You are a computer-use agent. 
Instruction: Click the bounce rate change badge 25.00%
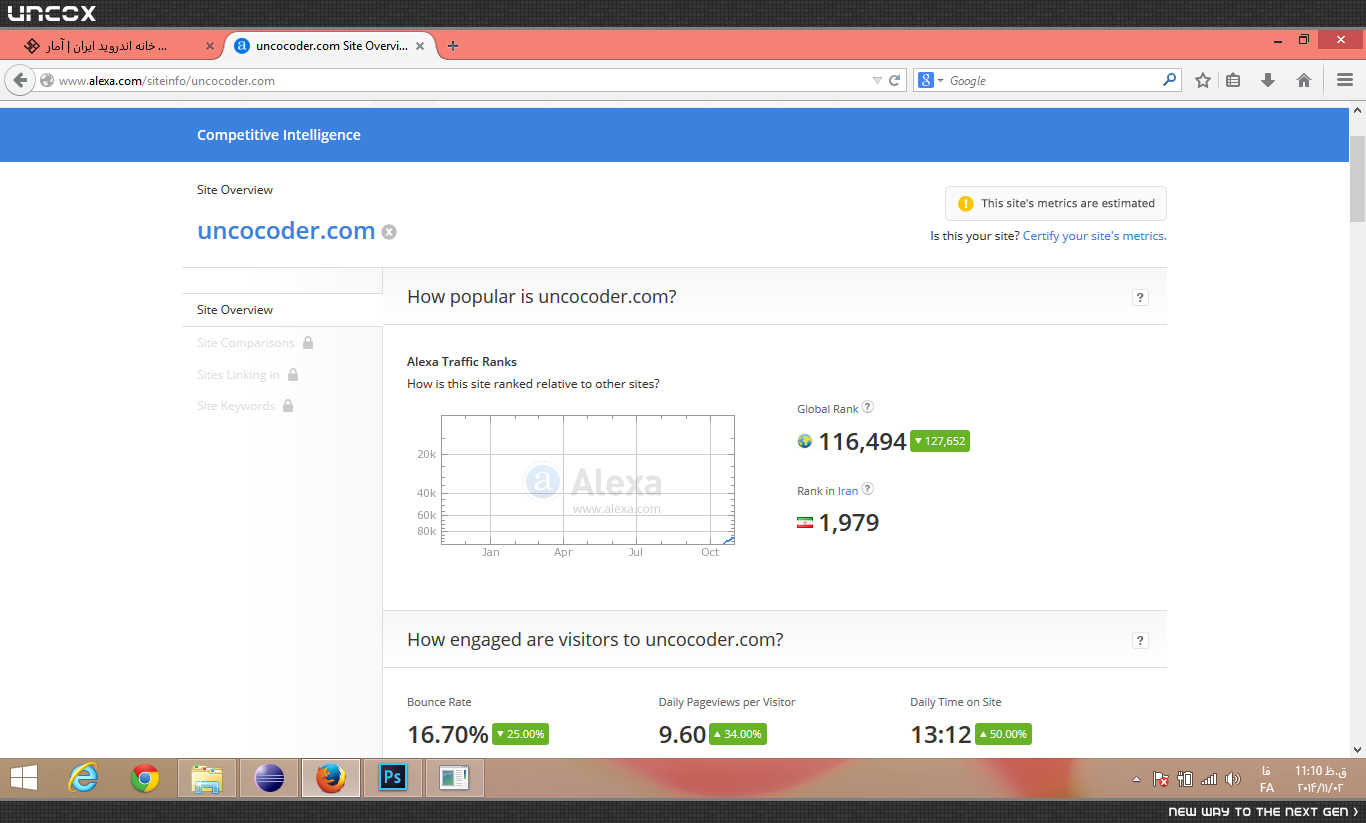(x=520, y=734)
